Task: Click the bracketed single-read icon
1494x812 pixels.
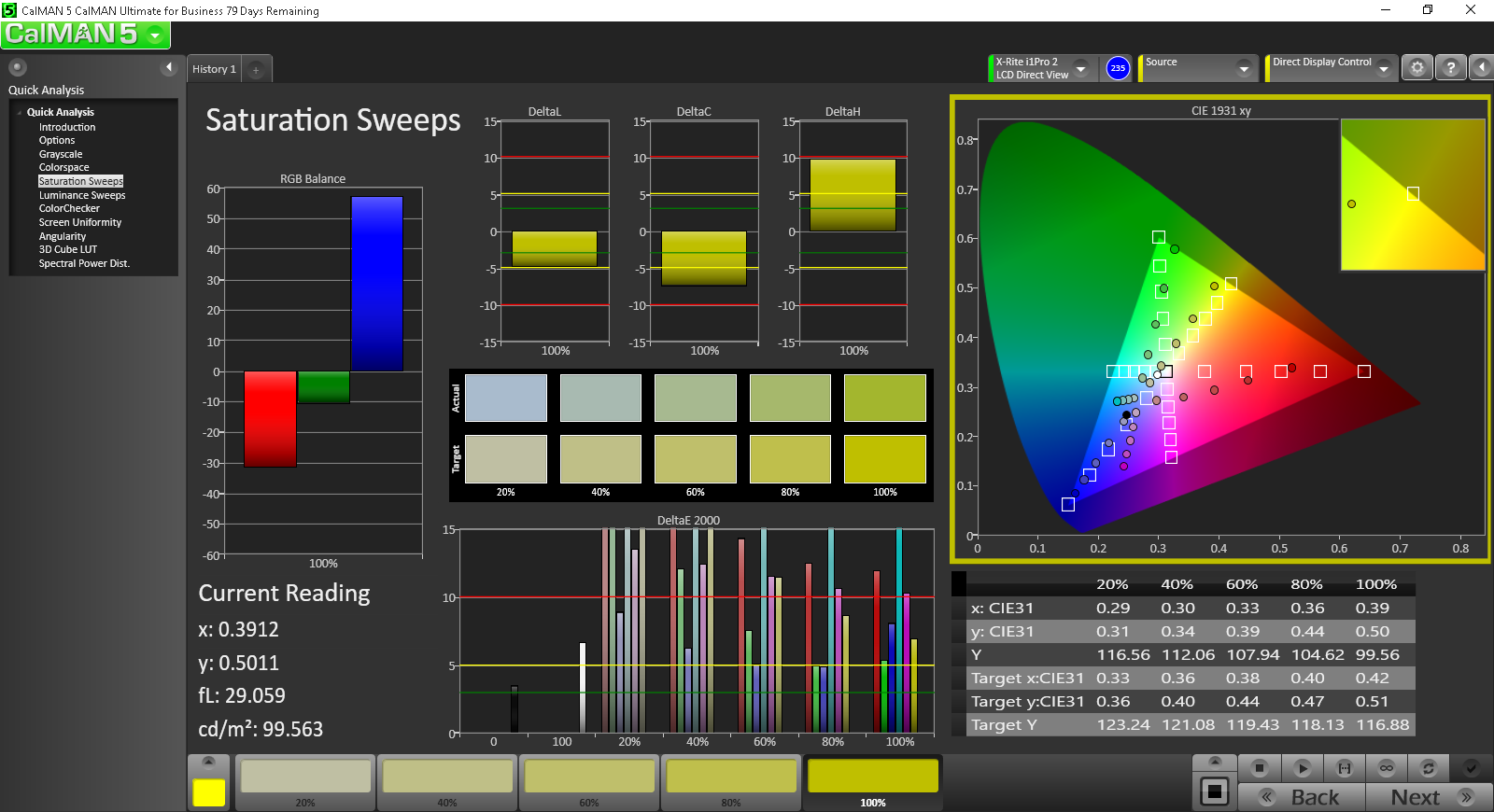Action: (1345, 768)
